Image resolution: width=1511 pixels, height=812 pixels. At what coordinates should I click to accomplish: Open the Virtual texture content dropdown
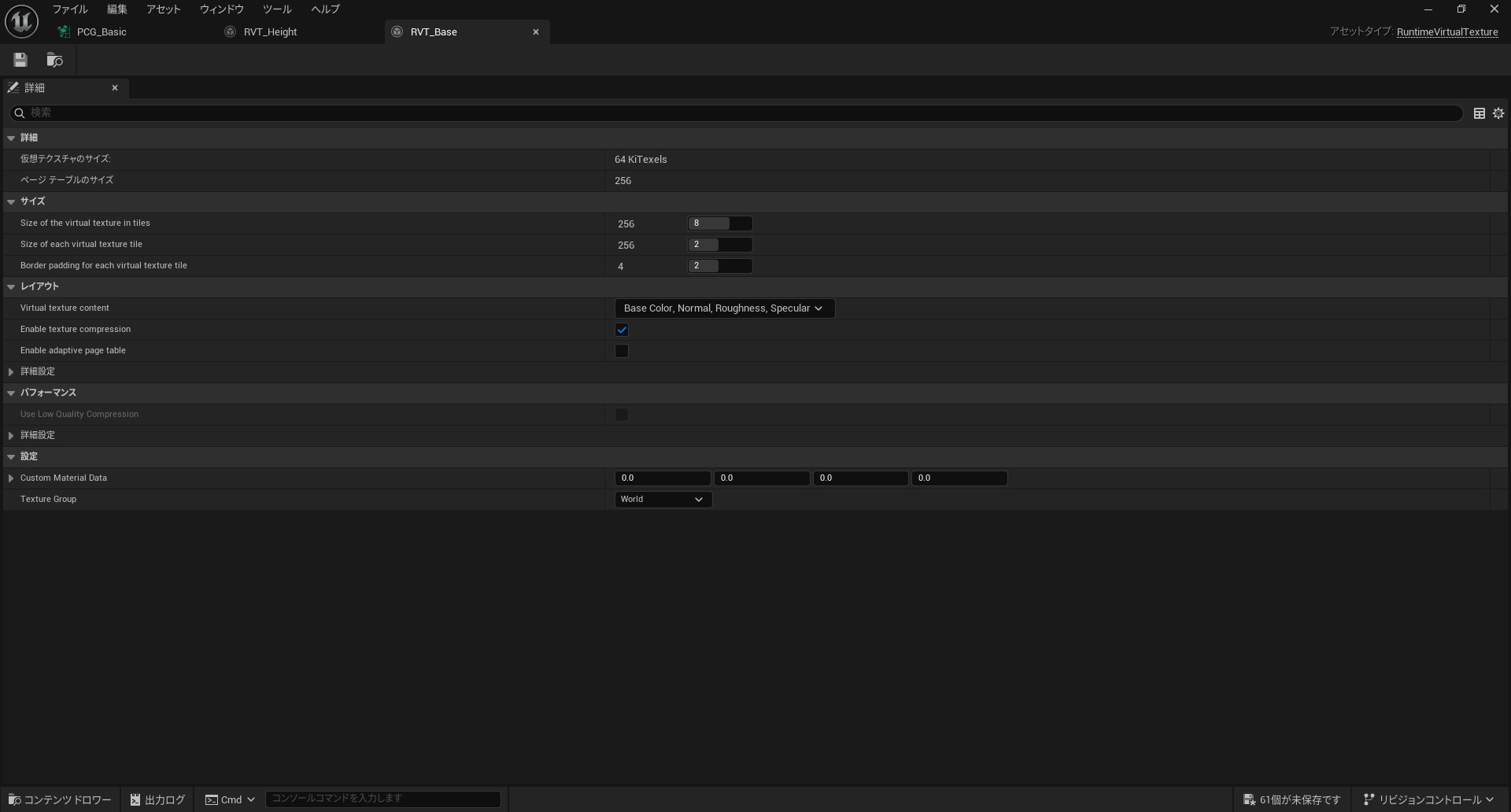click(x=723, y=308)
